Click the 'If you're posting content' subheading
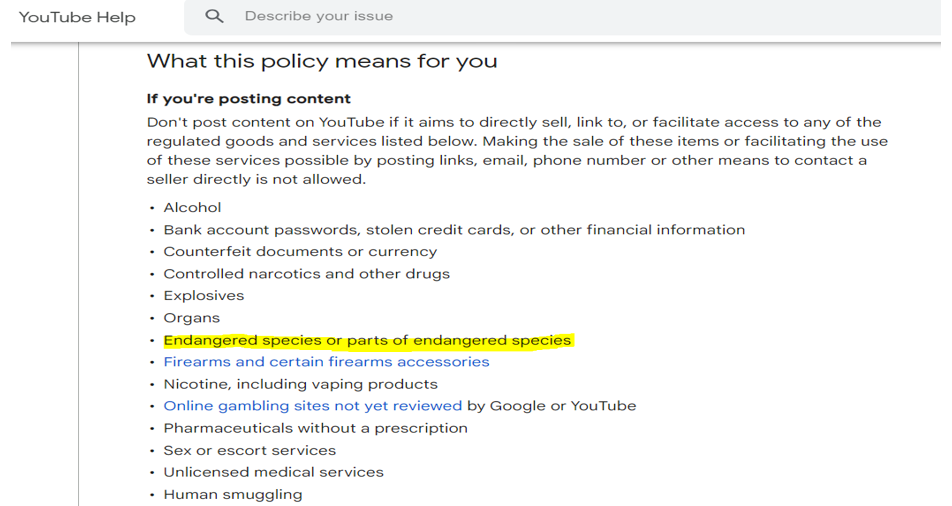This screenshot has width=952, height=506. pyautogui.click(x=249, y=99)
